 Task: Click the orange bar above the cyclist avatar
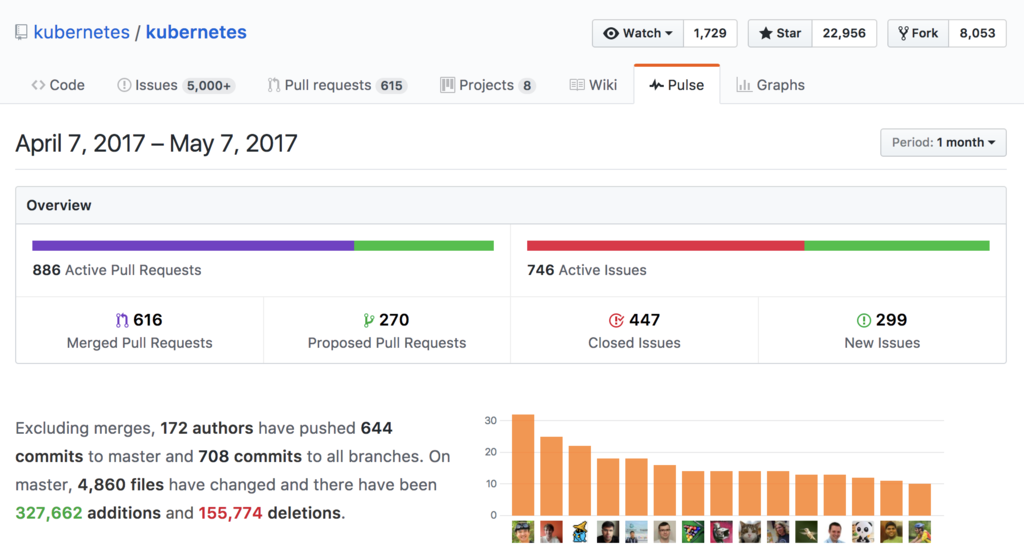[920, 500]
